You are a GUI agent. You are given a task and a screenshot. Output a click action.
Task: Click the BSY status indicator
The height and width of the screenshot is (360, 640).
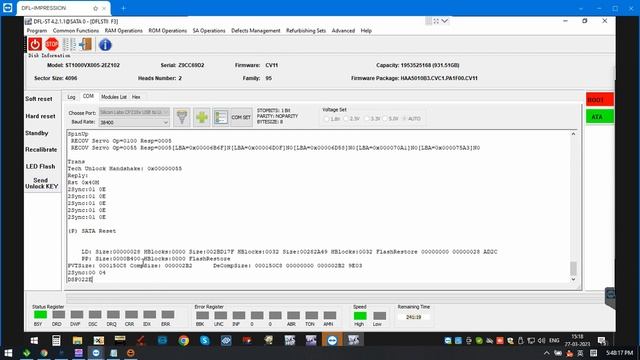pyautogui.click(x=40, y=314)
